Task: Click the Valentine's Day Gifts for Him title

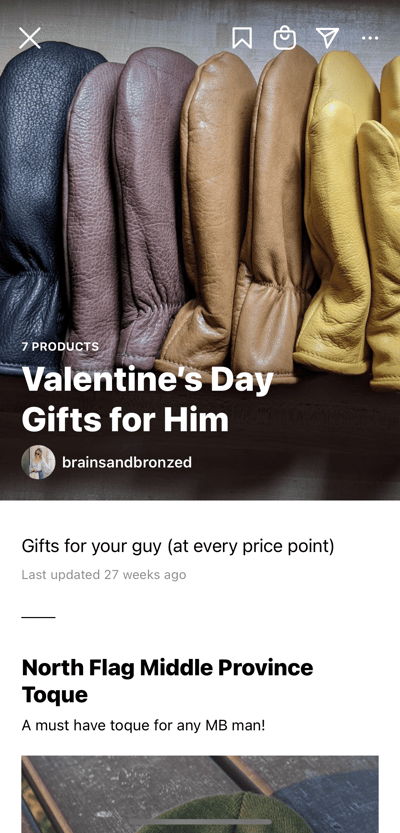Action: (x=147, y=400)
